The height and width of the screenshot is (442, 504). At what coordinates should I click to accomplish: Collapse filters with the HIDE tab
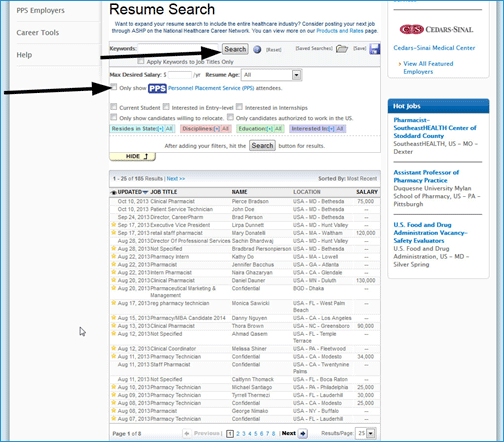133,157
